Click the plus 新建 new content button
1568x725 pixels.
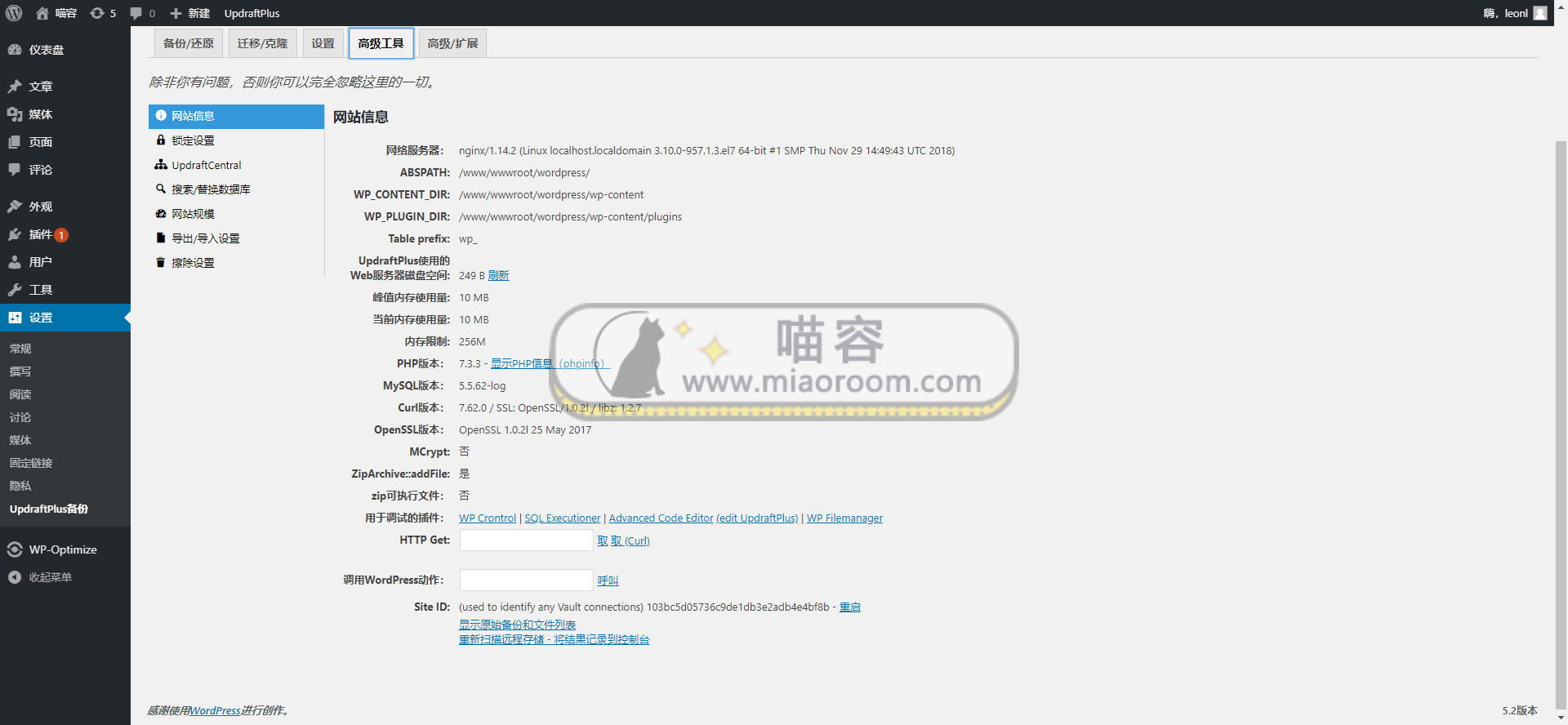189,13
